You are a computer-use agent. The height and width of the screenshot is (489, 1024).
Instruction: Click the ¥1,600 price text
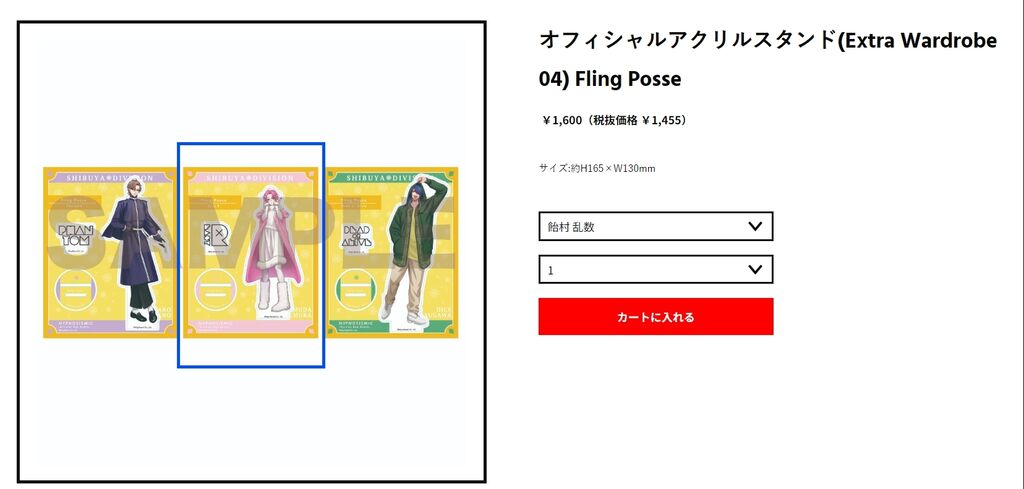[x=562, y=120]
